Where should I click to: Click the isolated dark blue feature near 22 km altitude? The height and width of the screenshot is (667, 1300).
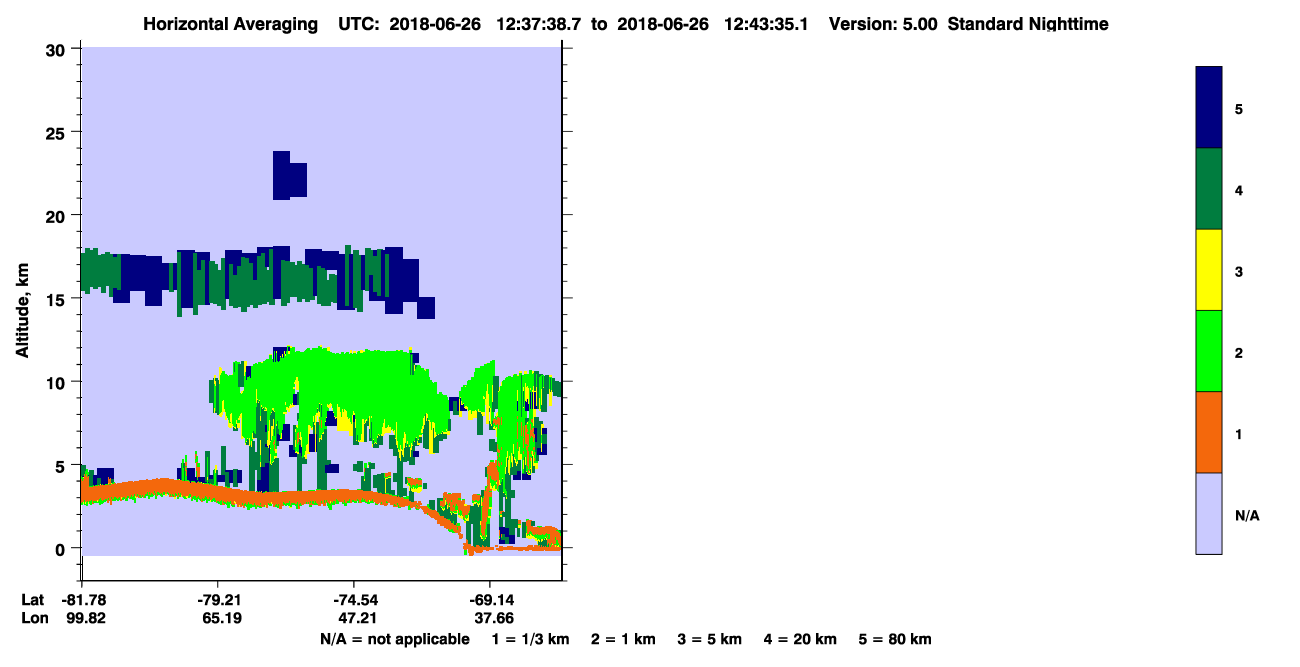coord(289,176)
